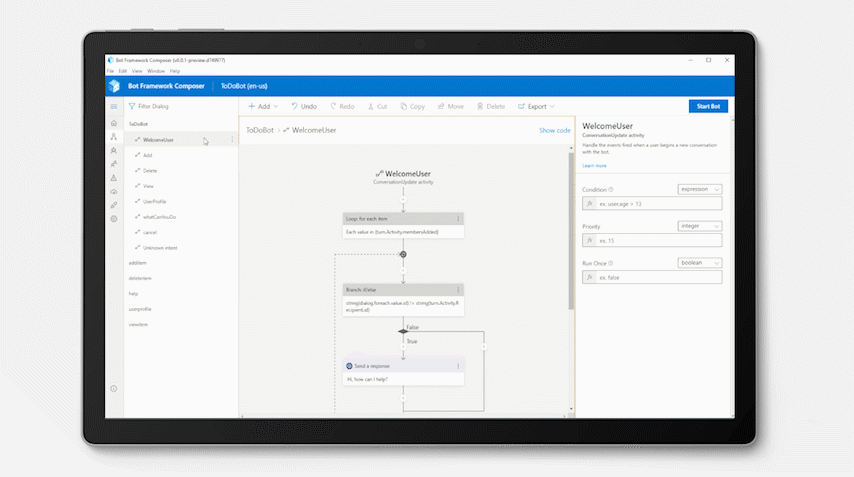Open the Settings gear sidebar icon
854x477 pixels.
point(114,219)
